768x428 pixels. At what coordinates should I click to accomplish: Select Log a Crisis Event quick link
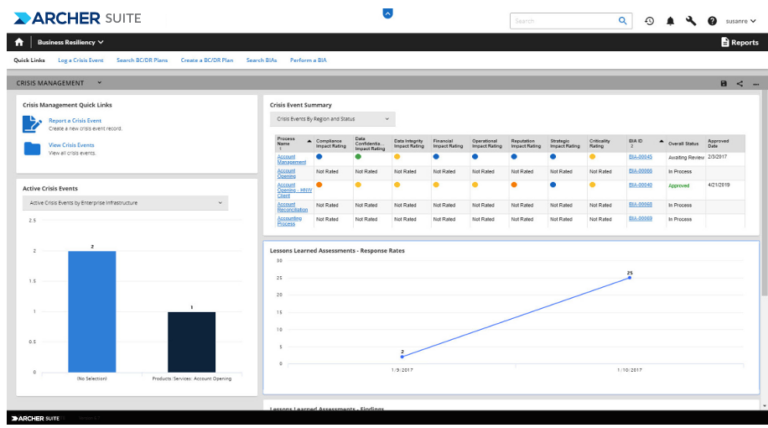point(82,60)
